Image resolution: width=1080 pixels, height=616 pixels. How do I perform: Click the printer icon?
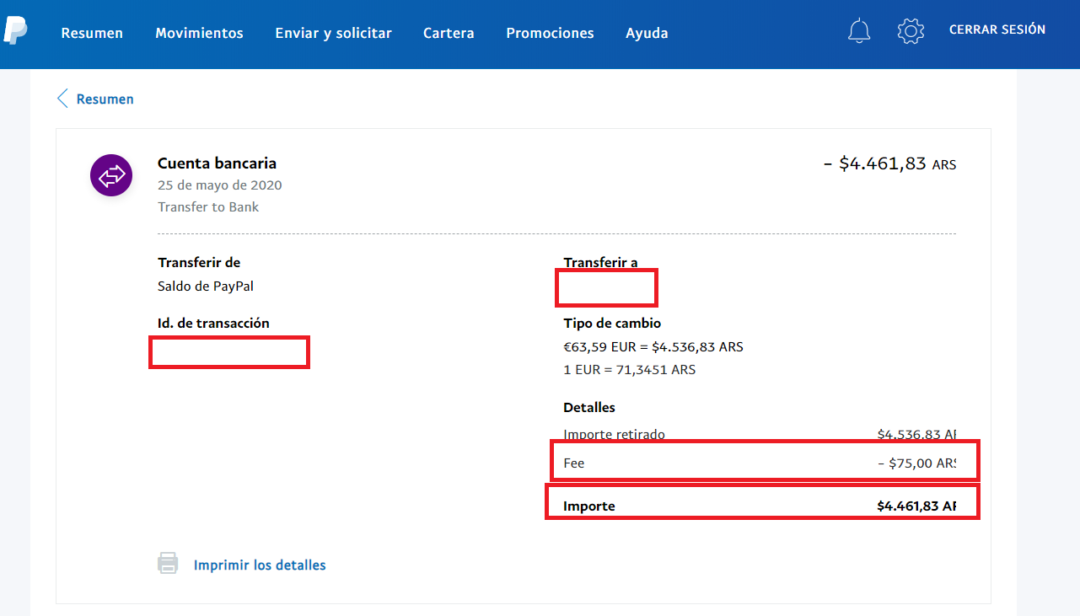[166, 564]
